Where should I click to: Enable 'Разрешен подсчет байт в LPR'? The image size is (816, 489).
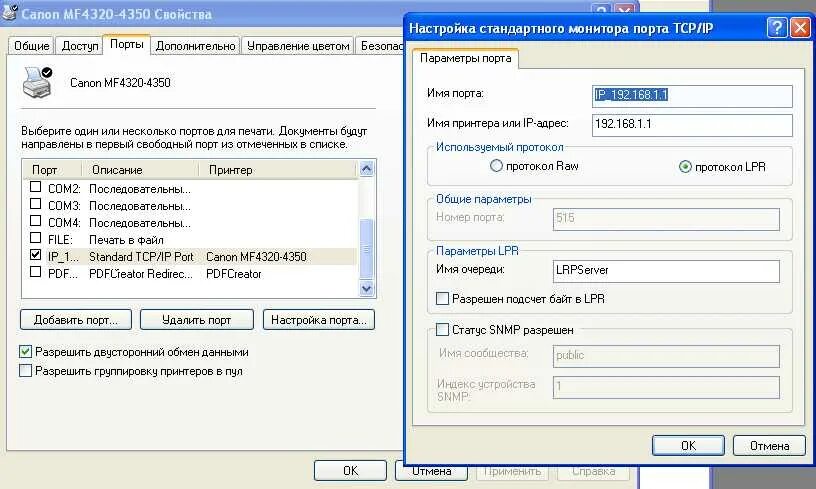point(442,299)
